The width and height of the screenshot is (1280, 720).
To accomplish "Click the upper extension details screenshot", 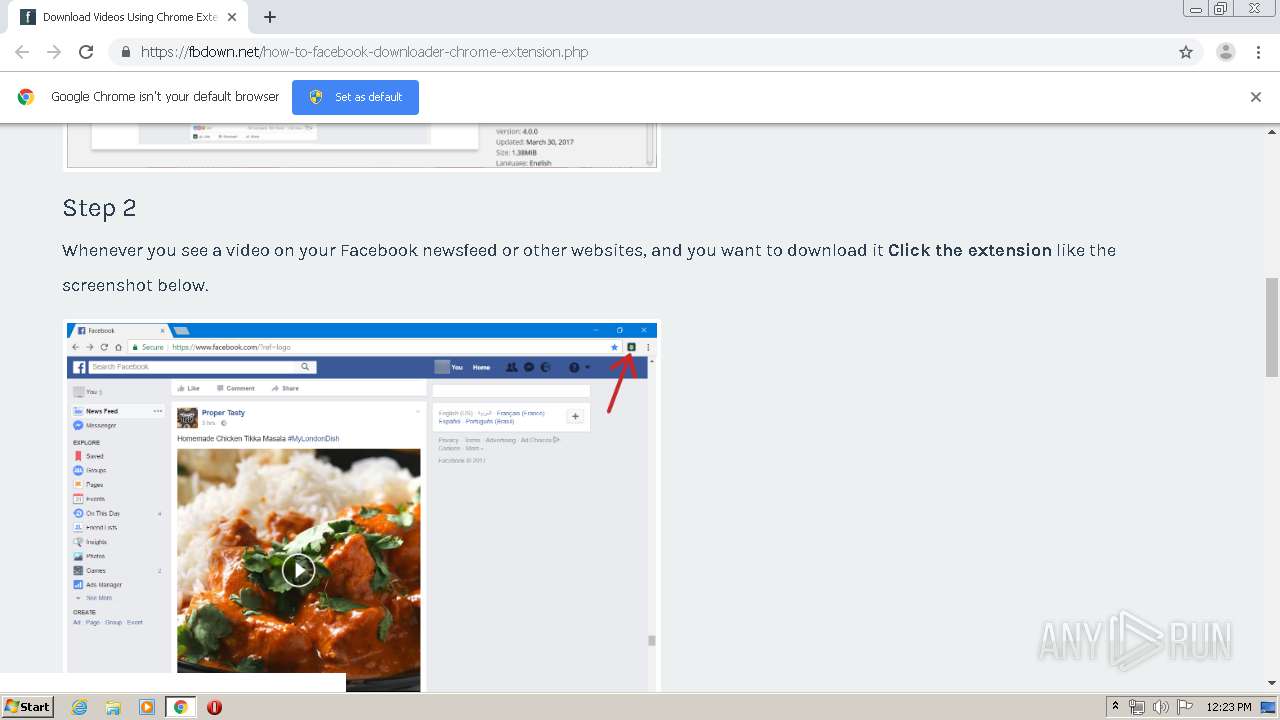I will point(362,147).
